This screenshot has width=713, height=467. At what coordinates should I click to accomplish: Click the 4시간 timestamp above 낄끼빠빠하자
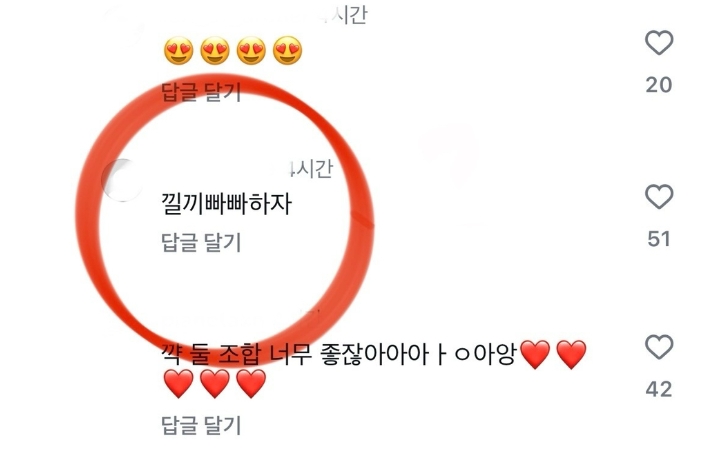[x=310, y=169]
